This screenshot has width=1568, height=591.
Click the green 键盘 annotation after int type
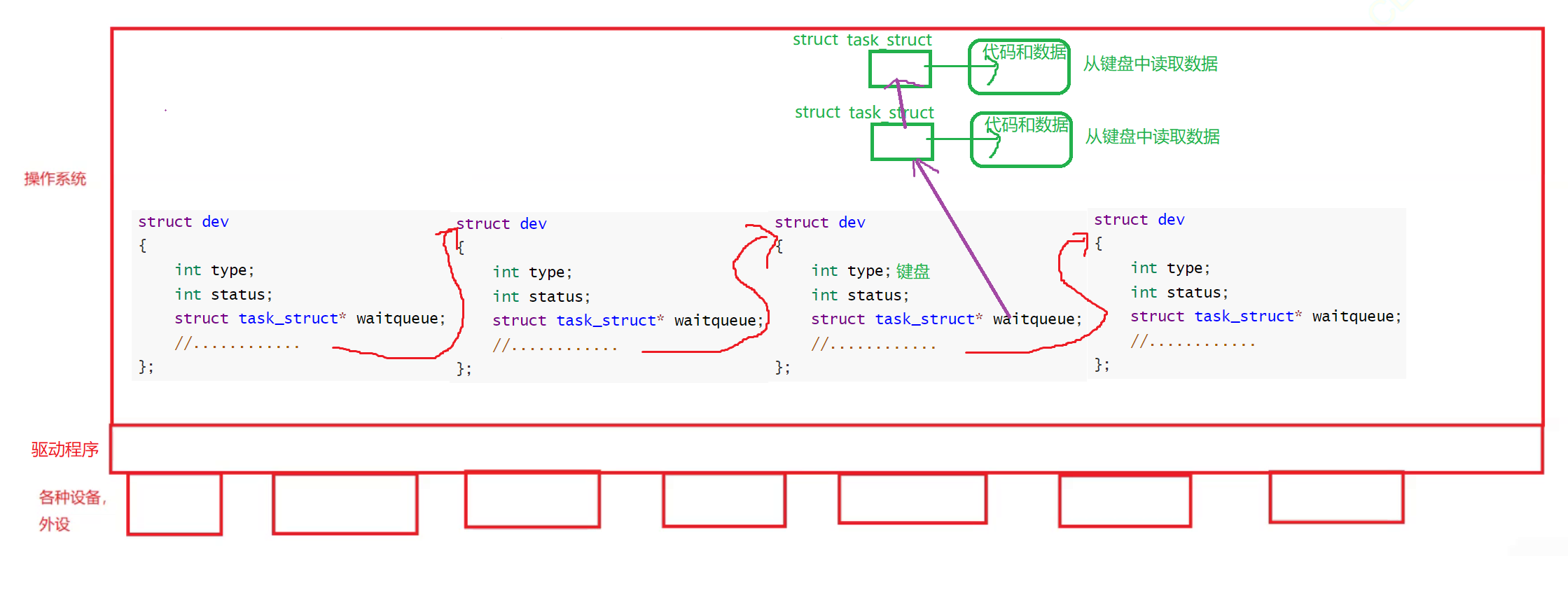[x=913, y=271]
